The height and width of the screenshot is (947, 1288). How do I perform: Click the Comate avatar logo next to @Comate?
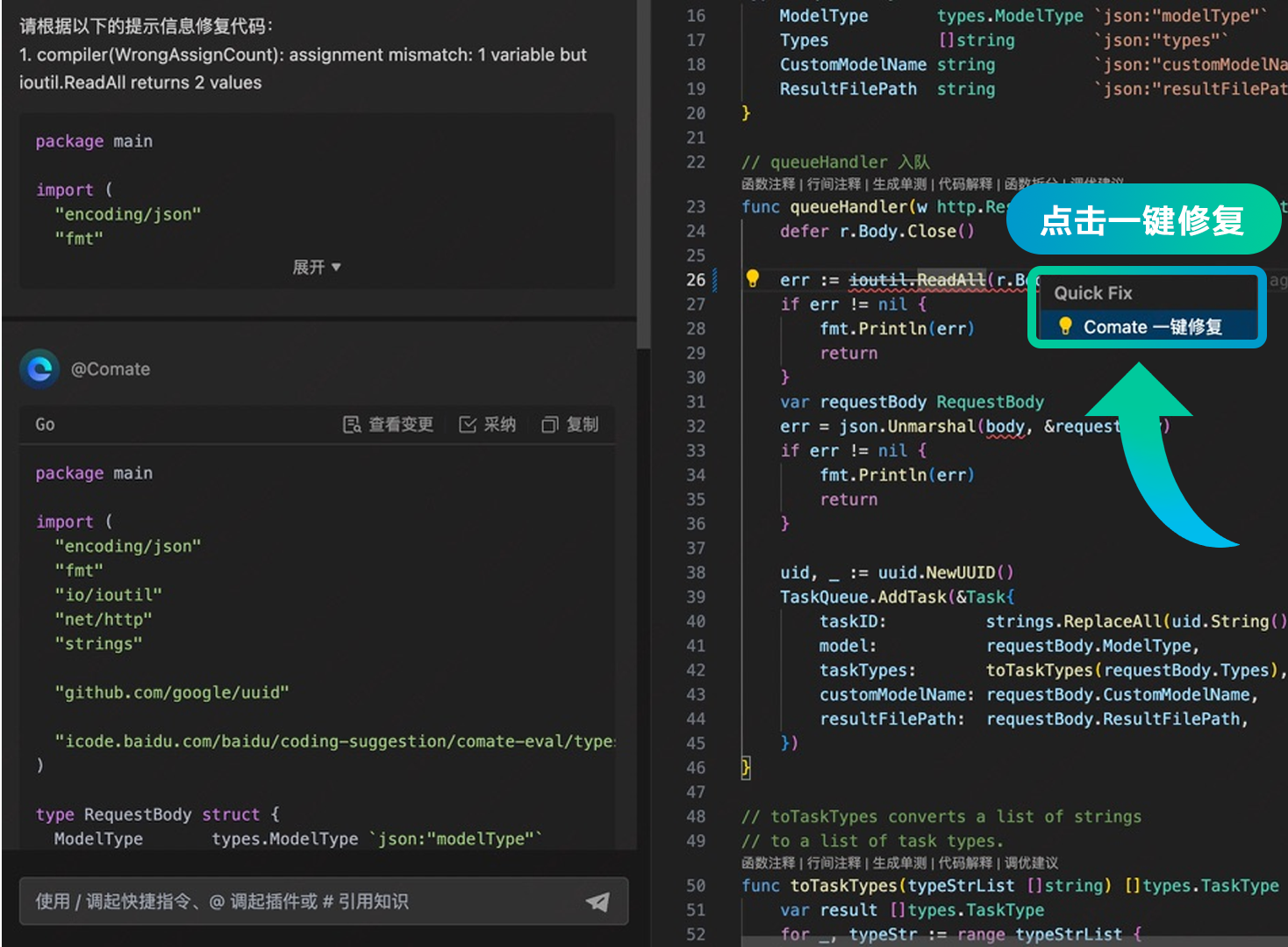pyautogui.click(x=39, y=369)
